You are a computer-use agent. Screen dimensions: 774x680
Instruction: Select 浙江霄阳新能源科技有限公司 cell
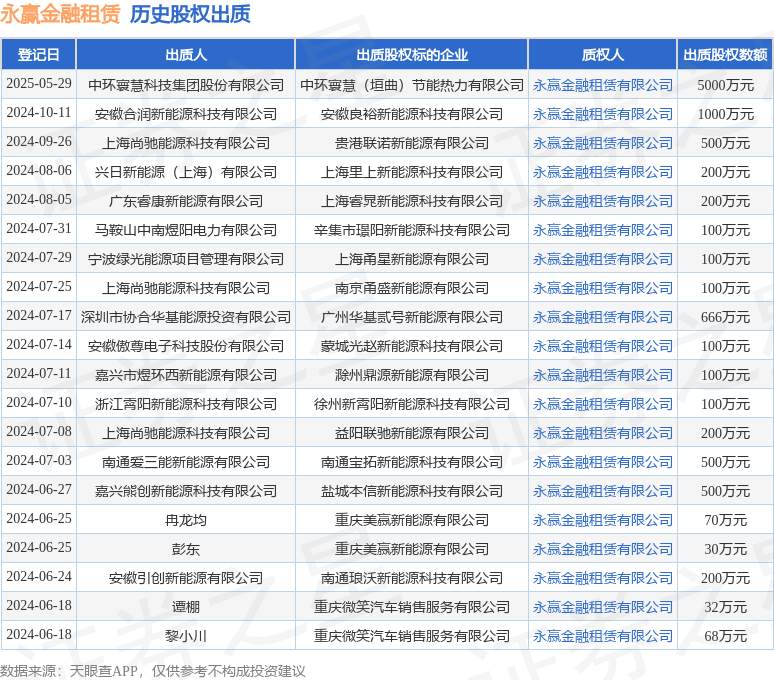(186, 404)
